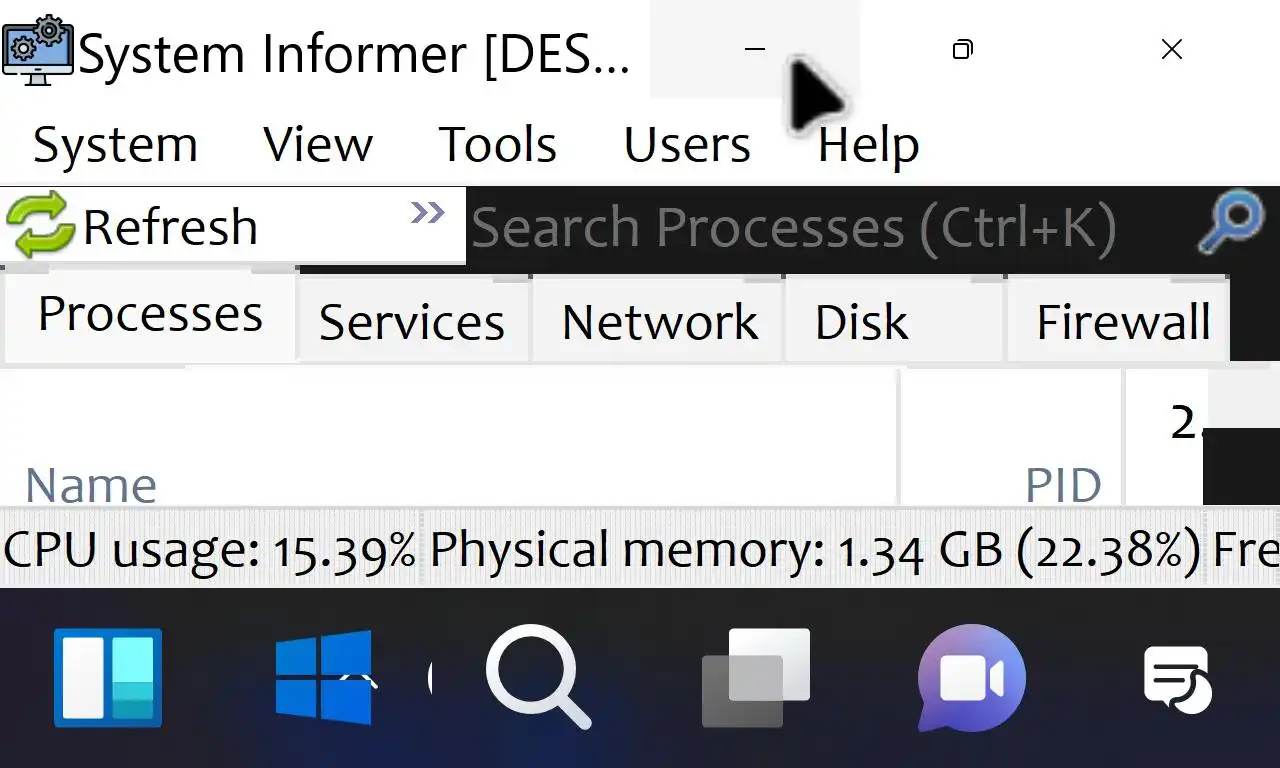Select the Disk tab
This screenshot has width=1280, height=768.
click(861, 322)
